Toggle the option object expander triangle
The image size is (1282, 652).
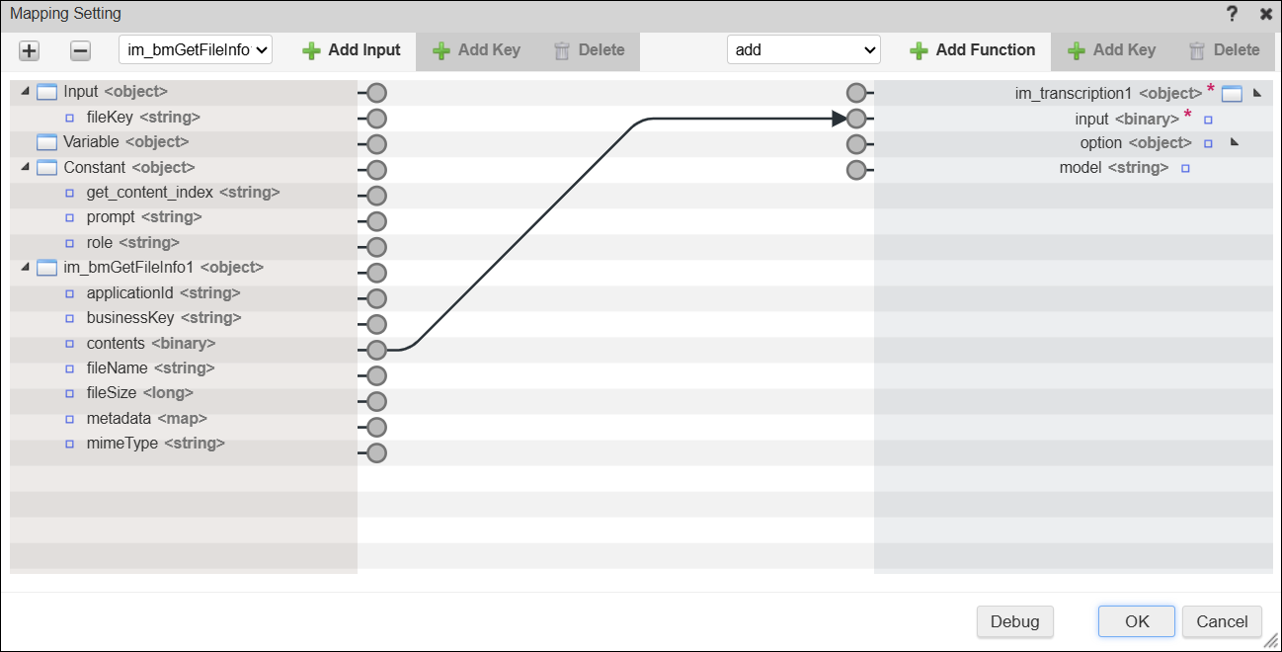[x=1234, y=143]
